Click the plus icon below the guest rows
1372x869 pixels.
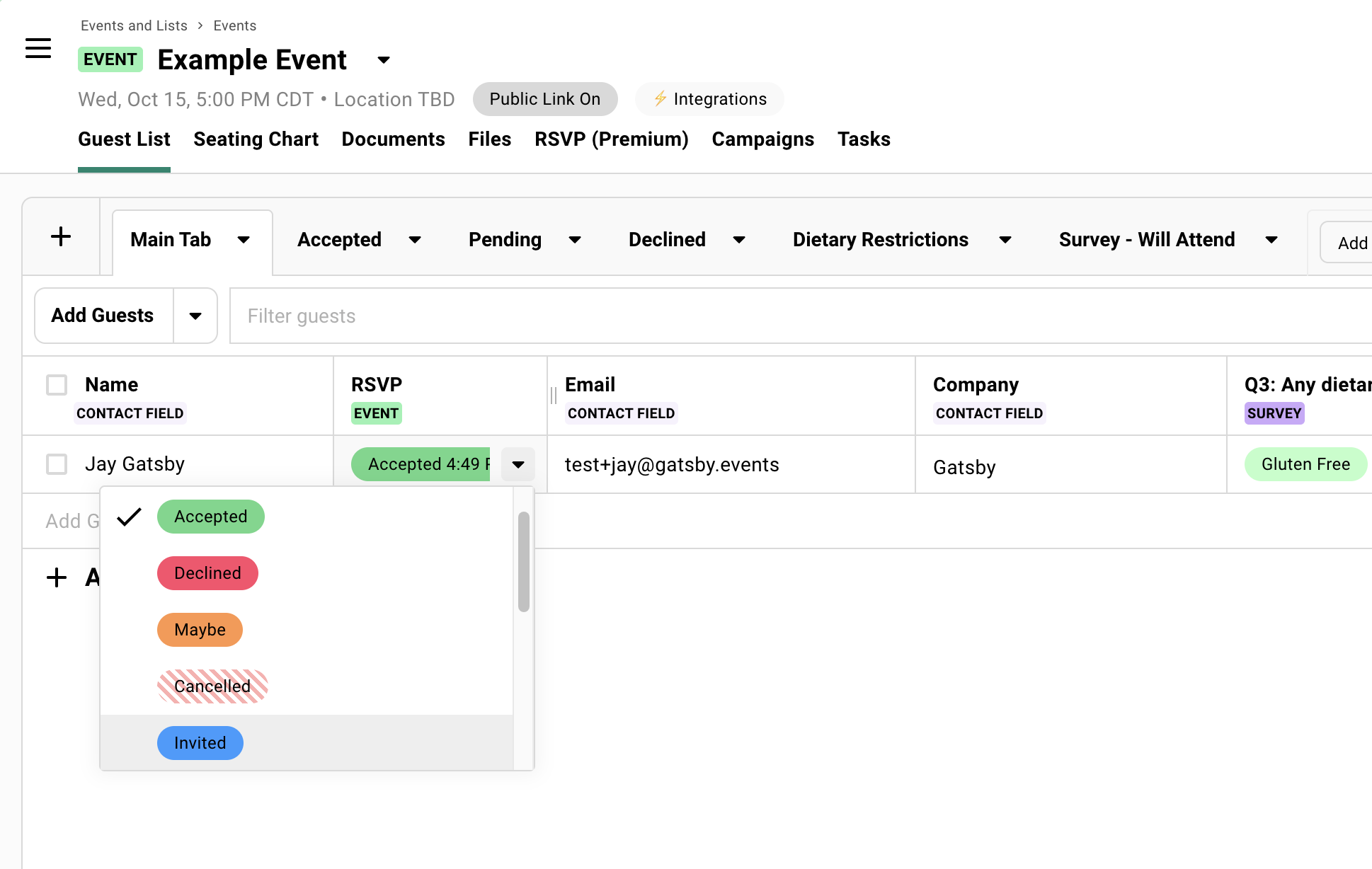click(57, 577)
